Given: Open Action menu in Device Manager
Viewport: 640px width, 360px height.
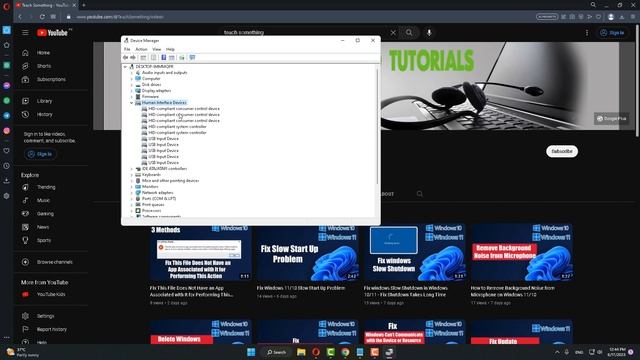Looking at the screenshot, I should click(x=141, y=49).
